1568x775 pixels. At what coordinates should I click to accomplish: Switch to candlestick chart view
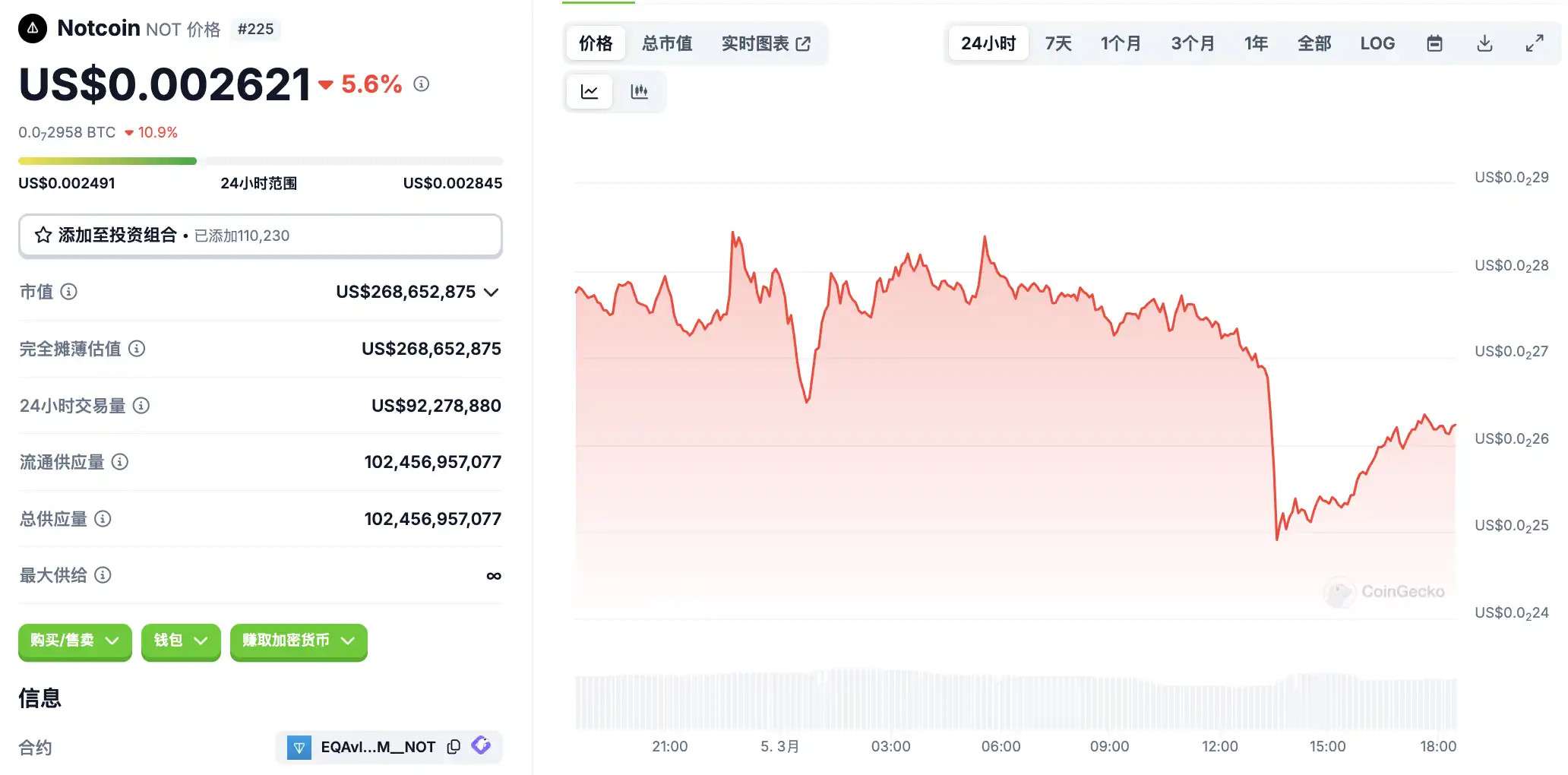(x=640, y=92)
